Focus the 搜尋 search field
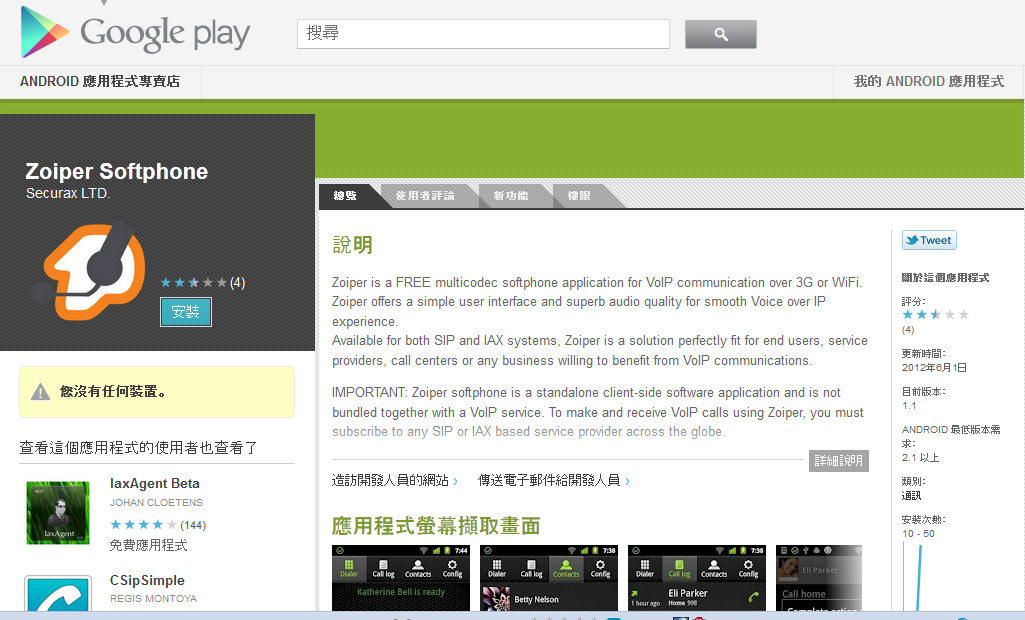The width and height of the screenshot is (1025, 620). pos(483,33)
